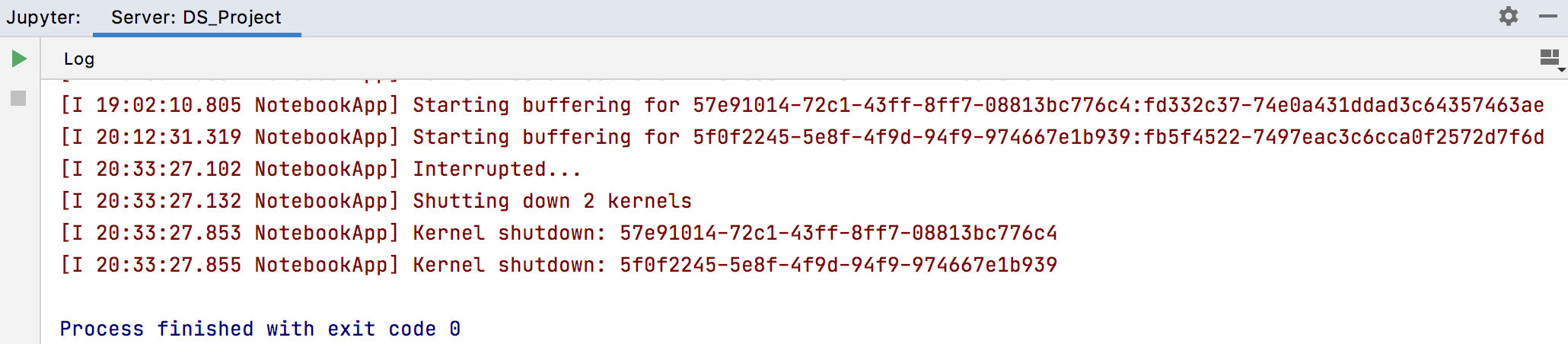This screenshot has height=344, width=1568.
Task: Click the 19:02:10.805 timestamp
Action: point(168,105)
